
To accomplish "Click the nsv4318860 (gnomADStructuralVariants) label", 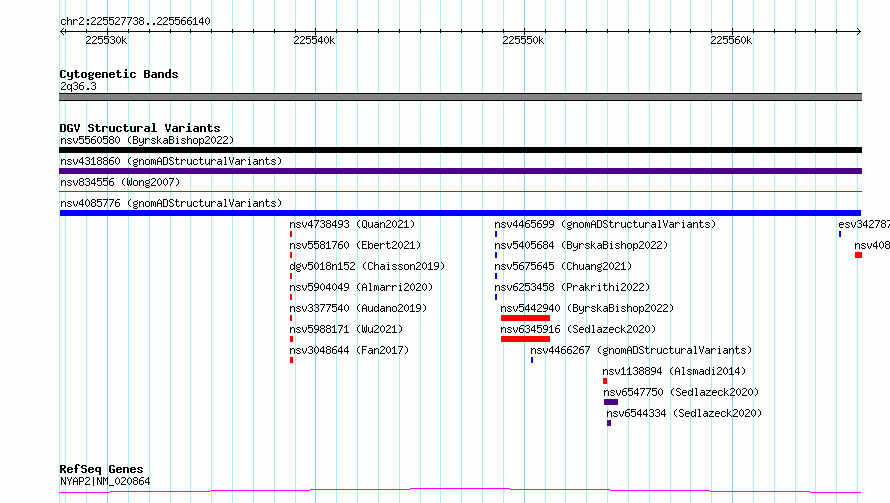I will [171, 161].
